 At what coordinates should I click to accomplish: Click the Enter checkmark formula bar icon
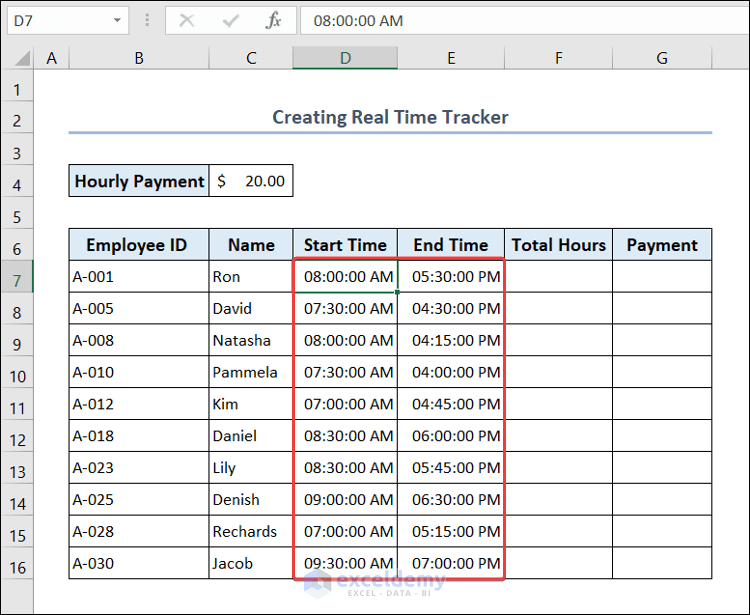coord(231,21)
